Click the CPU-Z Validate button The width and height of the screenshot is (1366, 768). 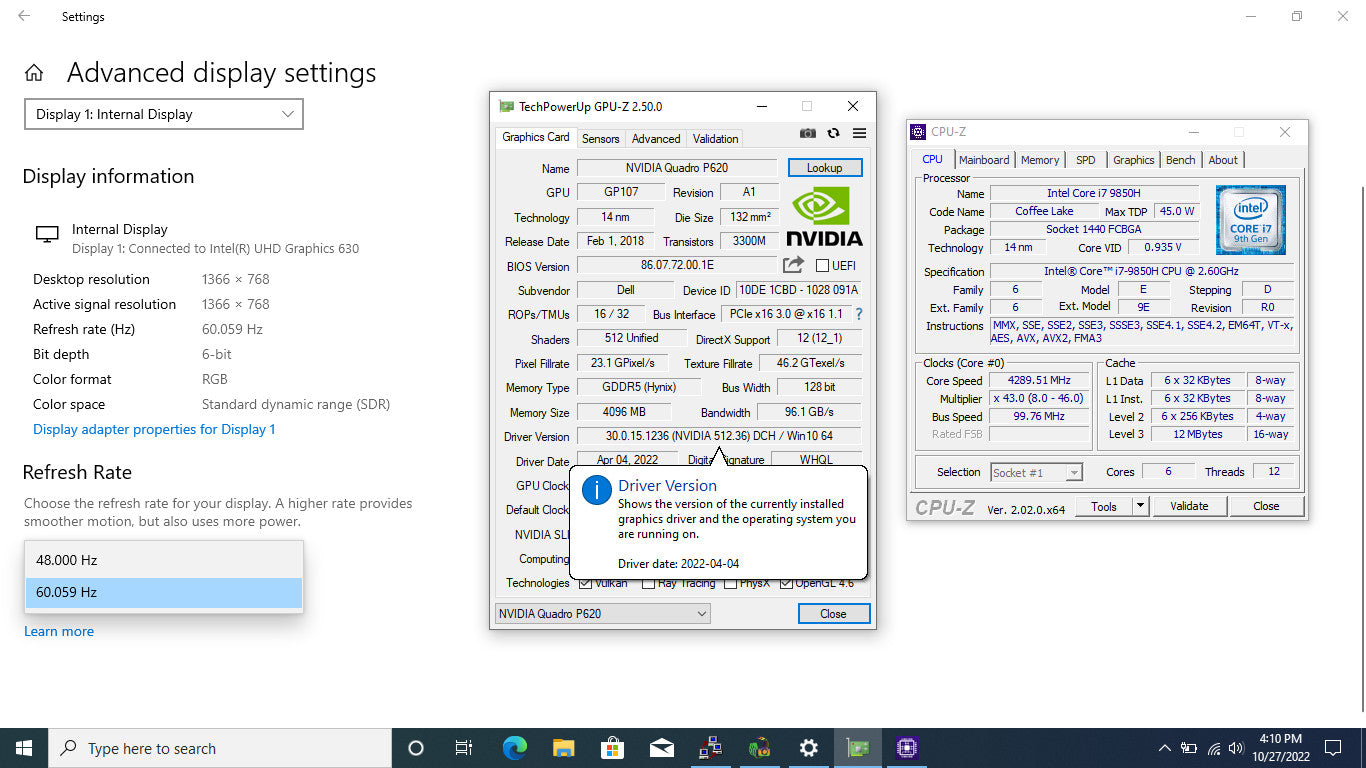[1189, 506]
